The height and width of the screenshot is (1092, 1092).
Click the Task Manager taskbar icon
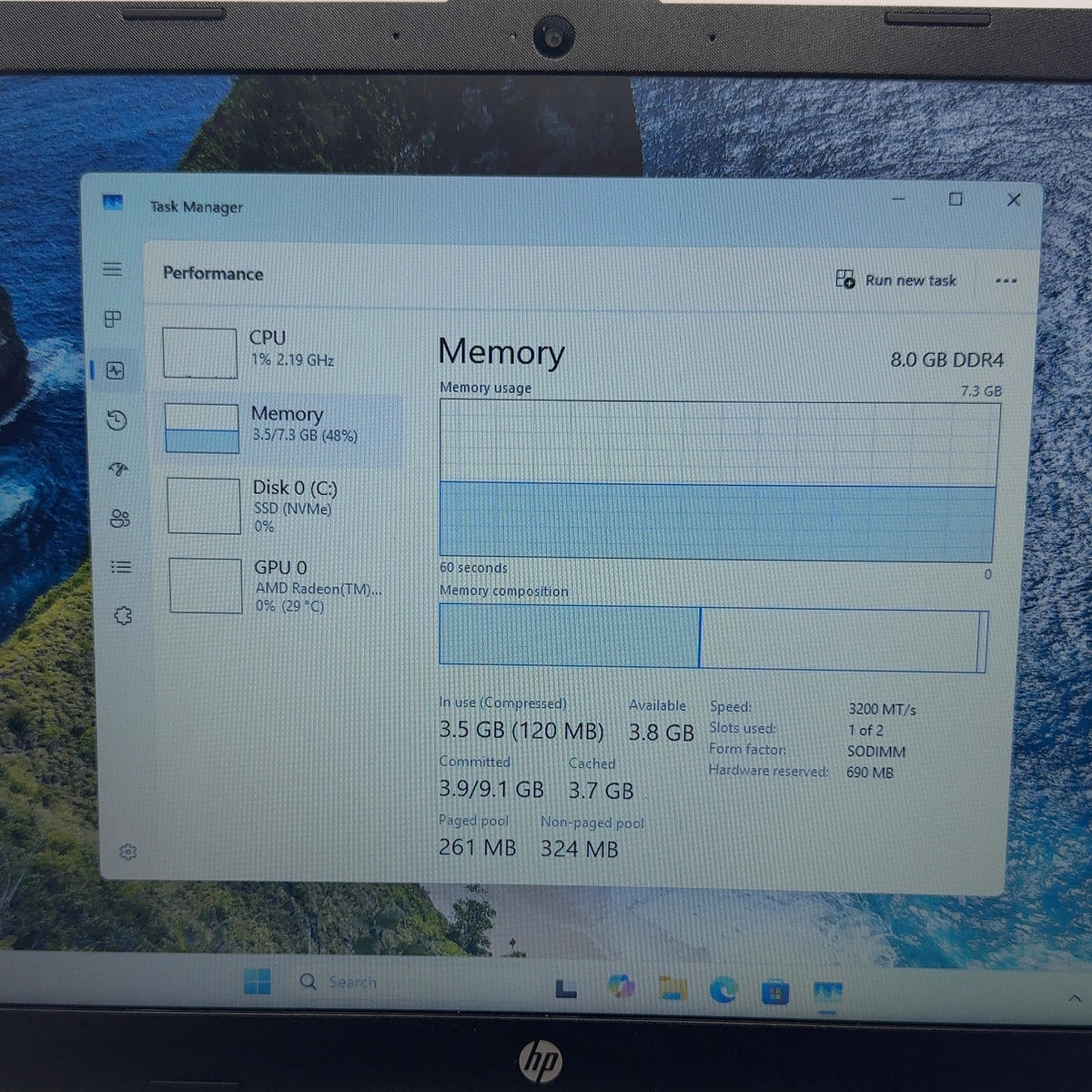point(827,991)
